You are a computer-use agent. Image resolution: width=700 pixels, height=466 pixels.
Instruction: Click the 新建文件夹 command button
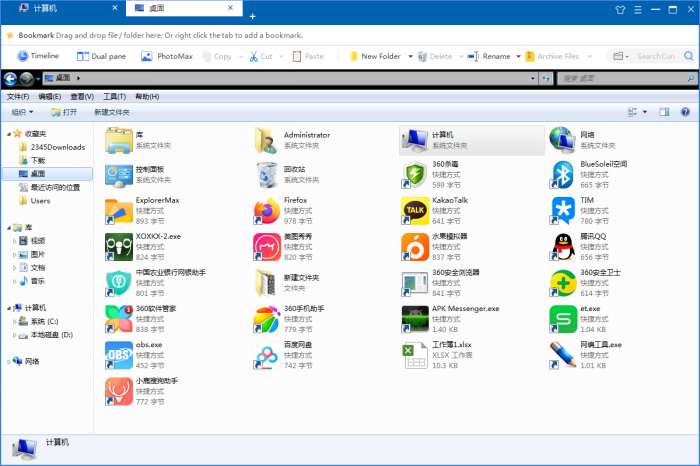(112, 112)
